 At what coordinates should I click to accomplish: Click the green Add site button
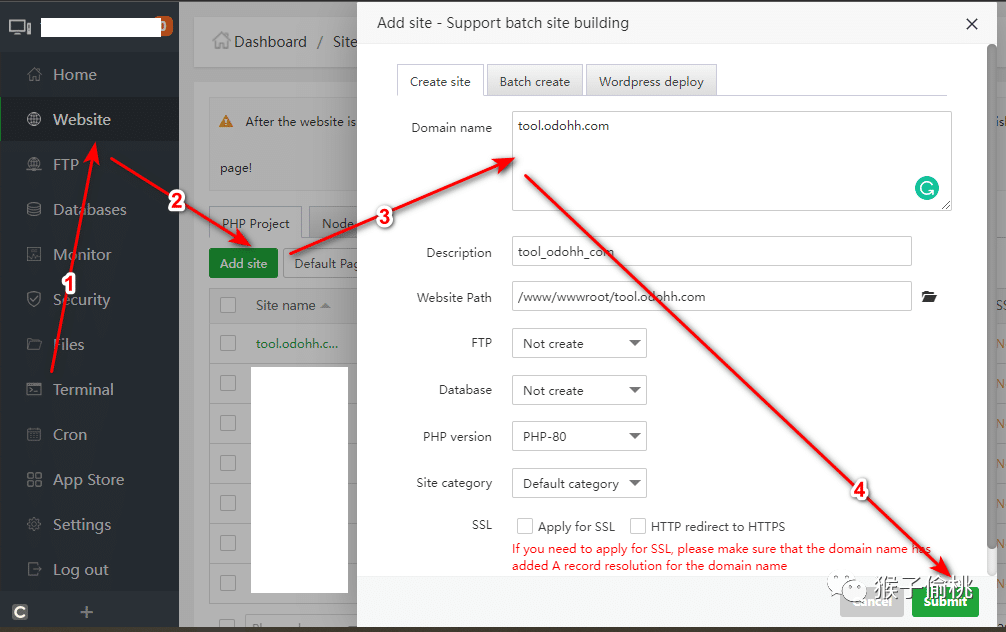pos(244,264)
